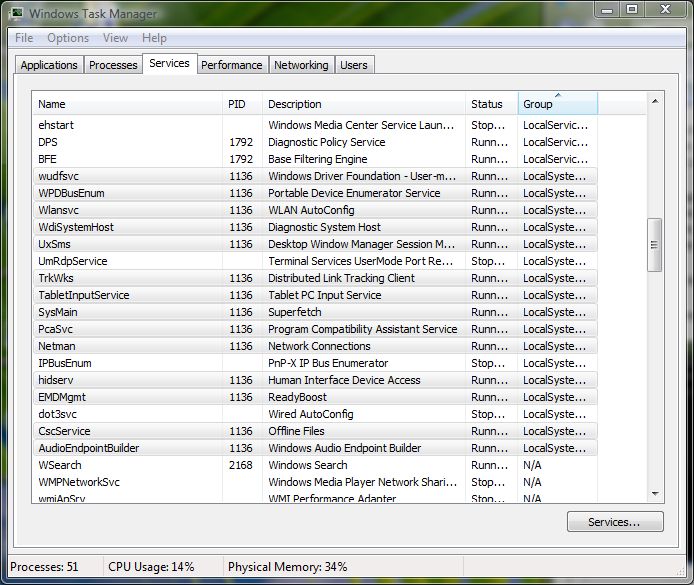Viewport: 694px width, 585px height.
Task: Click the Superfetch description
Action: tap(295, 312)
